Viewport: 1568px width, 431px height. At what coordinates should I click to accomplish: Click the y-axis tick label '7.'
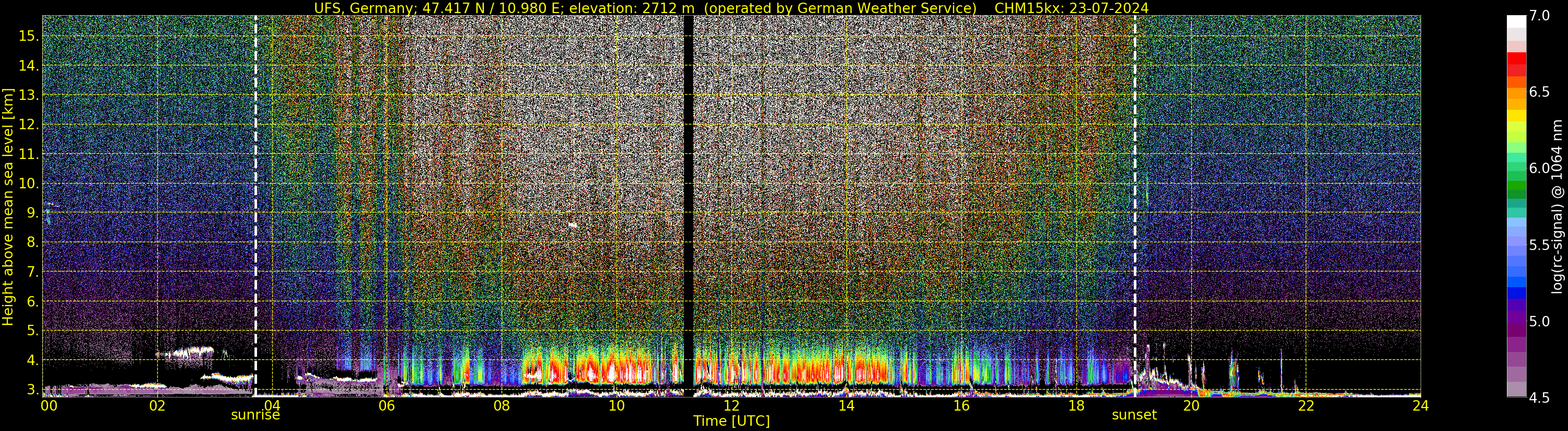tap(33, 272)
